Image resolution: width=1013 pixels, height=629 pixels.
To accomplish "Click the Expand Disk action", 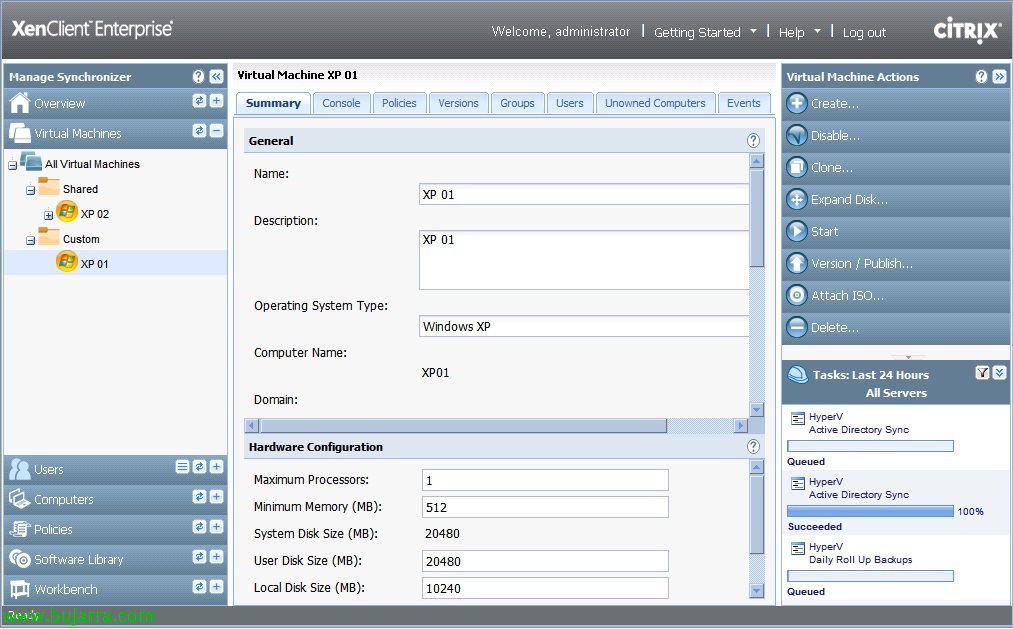I will coord(896,200).
